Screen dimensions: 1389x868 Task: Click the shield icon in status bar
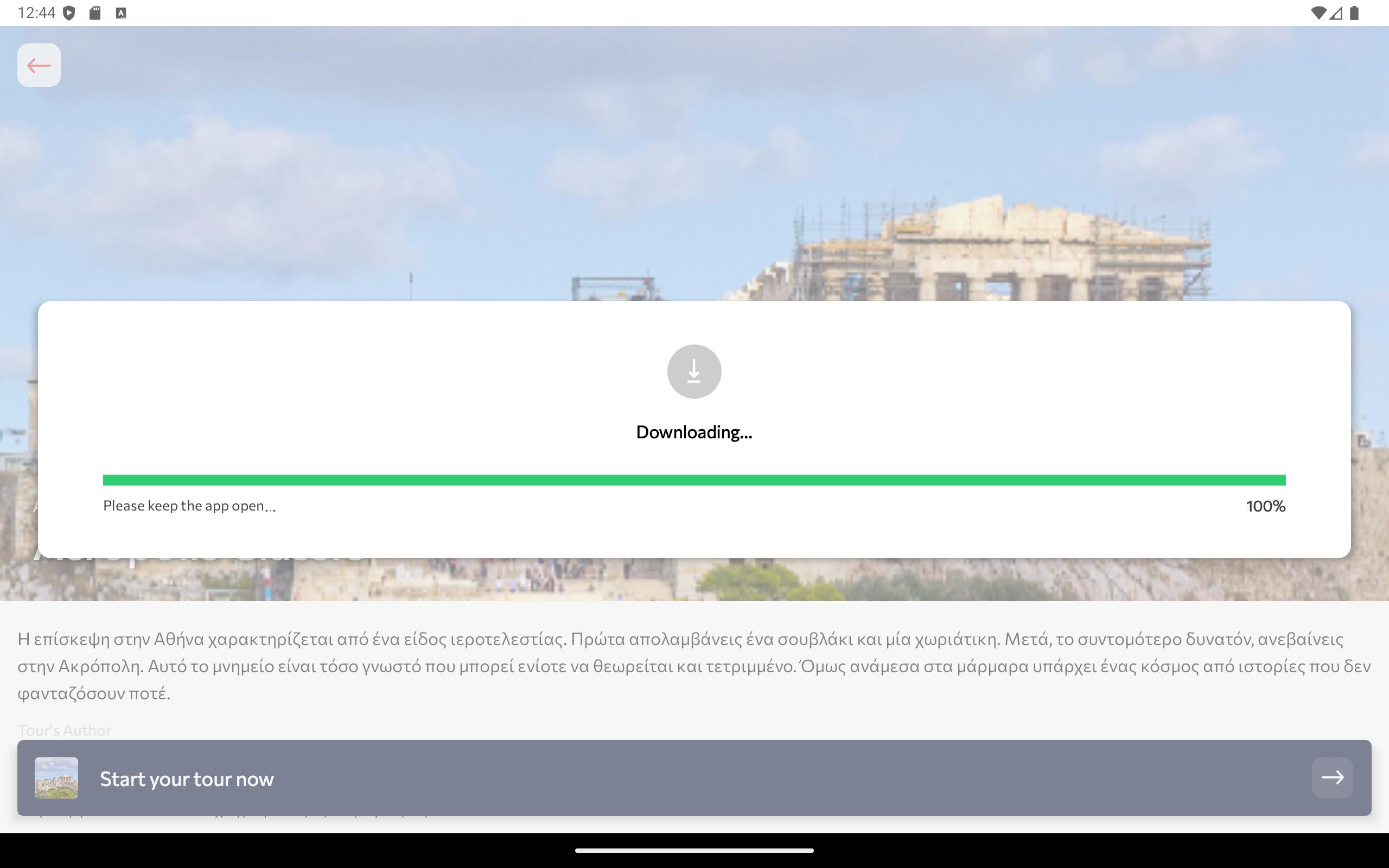69,12
